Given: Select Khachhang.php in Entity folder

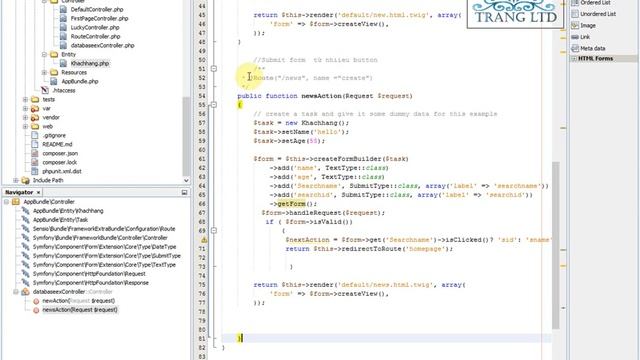Looking at the screenshot, I should tap(90, 63).
